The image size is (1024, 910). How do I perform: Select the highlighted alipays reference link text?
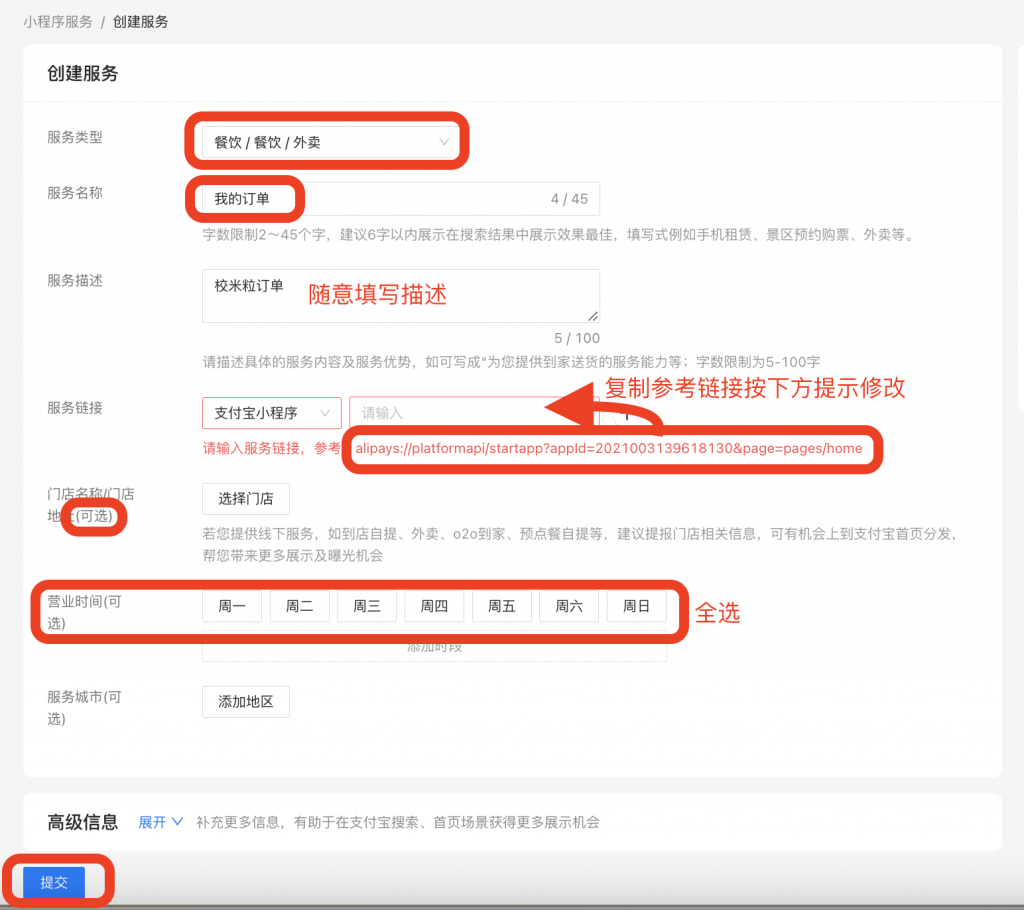[608, 449]
